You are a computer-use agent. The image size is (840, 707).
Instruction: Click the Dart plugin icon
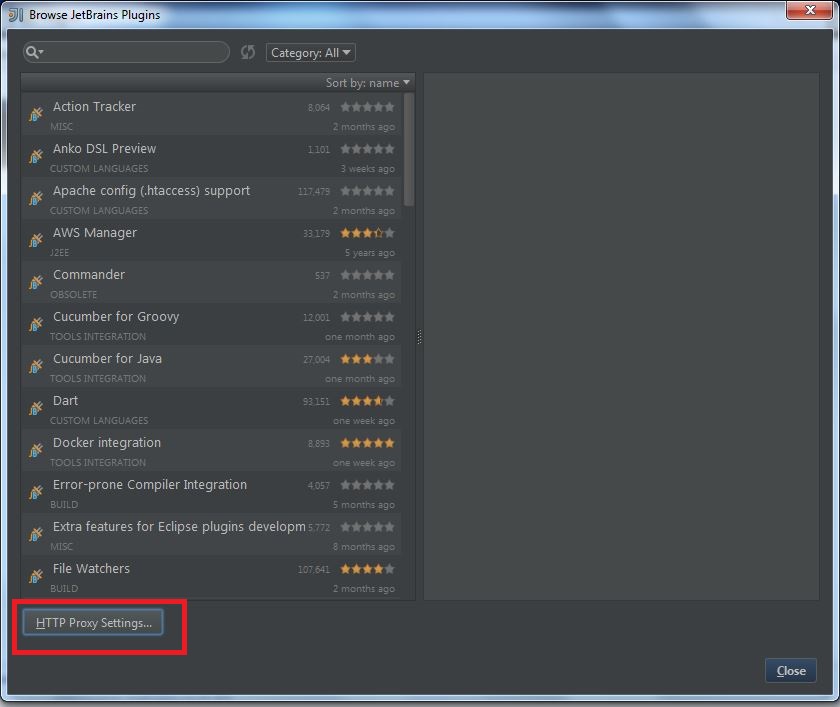tap(36, 408)
